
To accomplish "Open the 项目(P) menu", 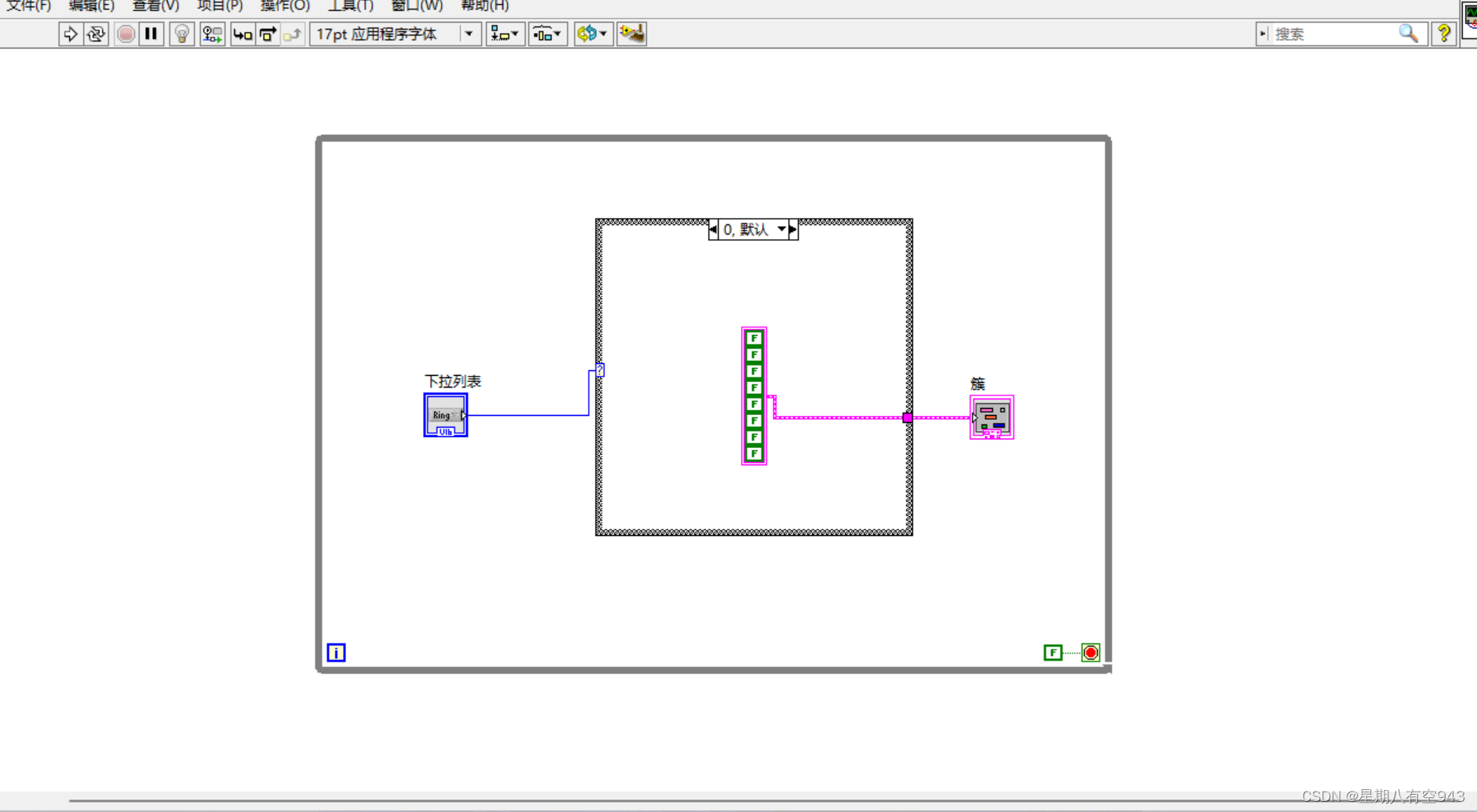I will [x=220, y=6].
